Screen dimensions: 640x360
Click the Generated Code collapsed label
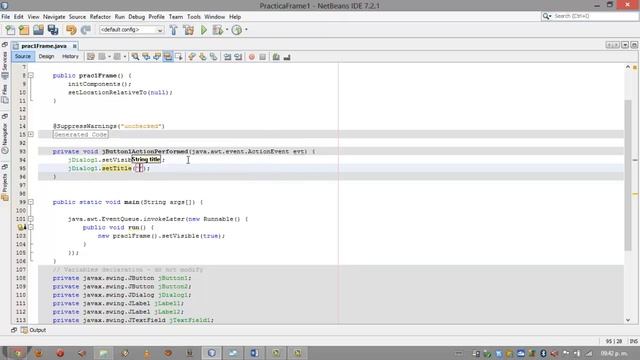click(x=81, y=134)
